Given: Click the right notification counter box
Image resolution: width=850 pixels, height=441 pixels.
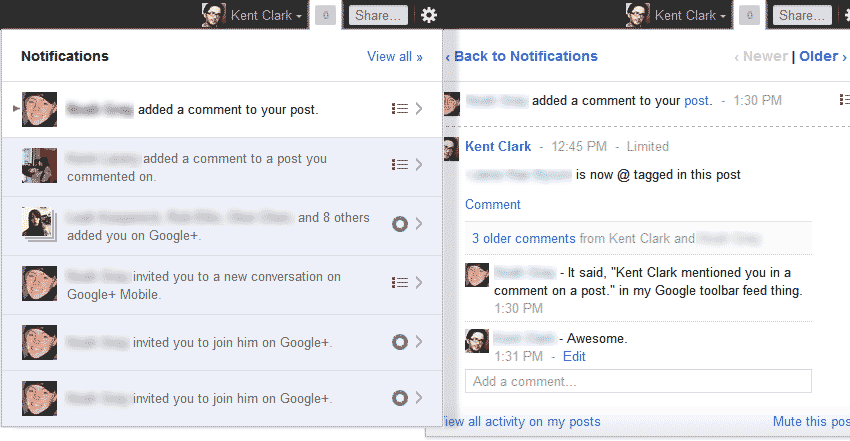Looking at the screenshot, I should pos(749,16).
